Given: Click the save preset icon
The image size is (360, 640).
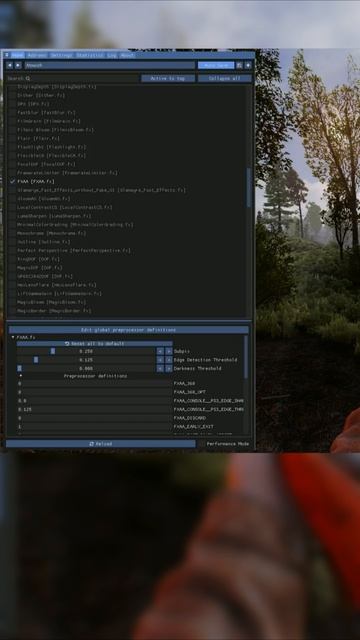Looking at the screenshot, I should (240, 65).
